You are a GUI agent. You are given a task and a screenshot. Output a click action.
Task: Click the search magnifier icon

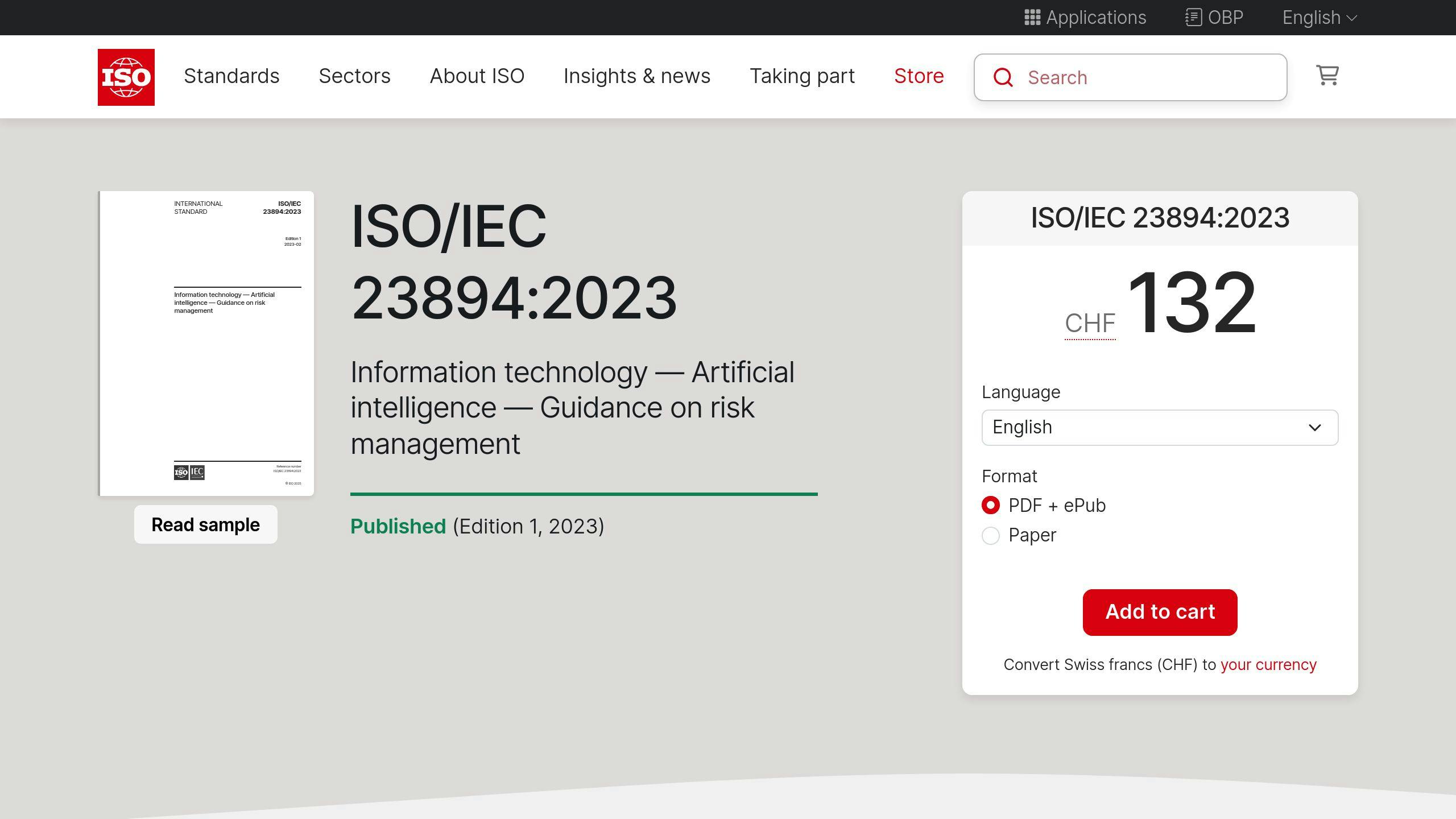click(1003, 77)
